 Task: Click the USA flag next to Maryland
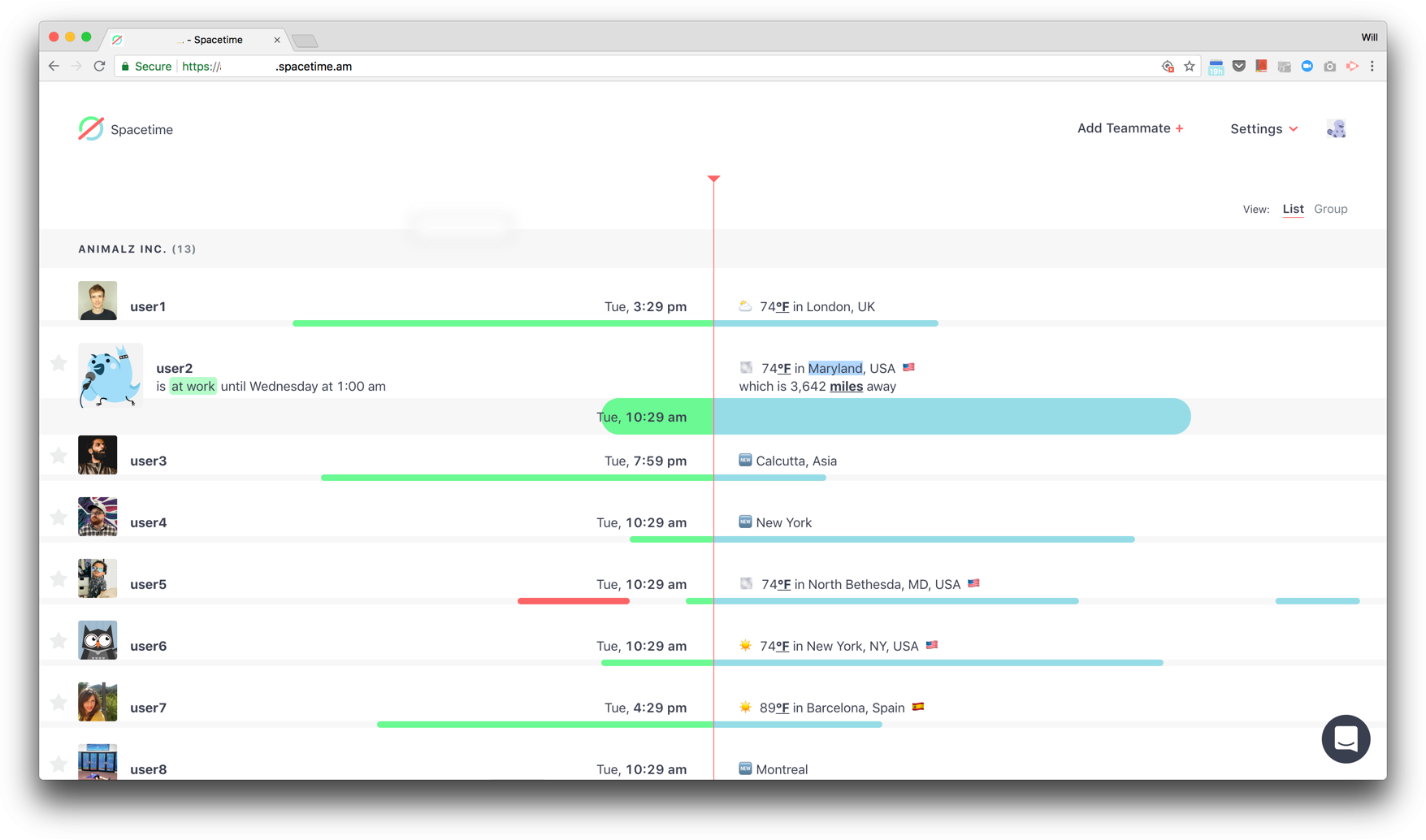click(908, 367)
